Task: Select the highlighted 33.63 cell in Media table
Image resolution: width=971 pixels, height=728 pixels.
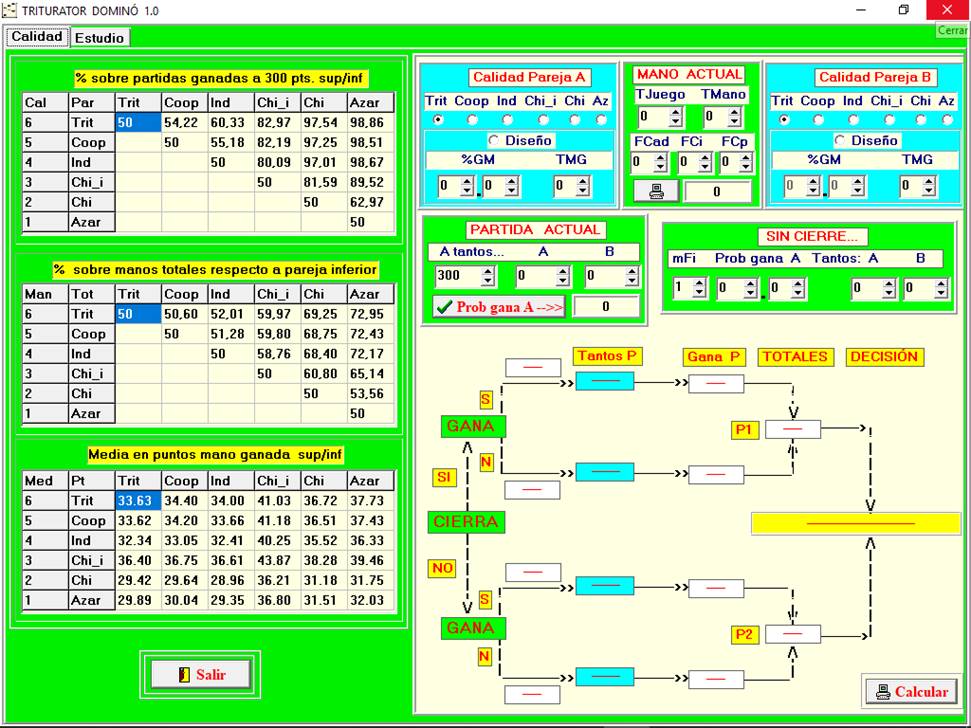Action: 137,501
